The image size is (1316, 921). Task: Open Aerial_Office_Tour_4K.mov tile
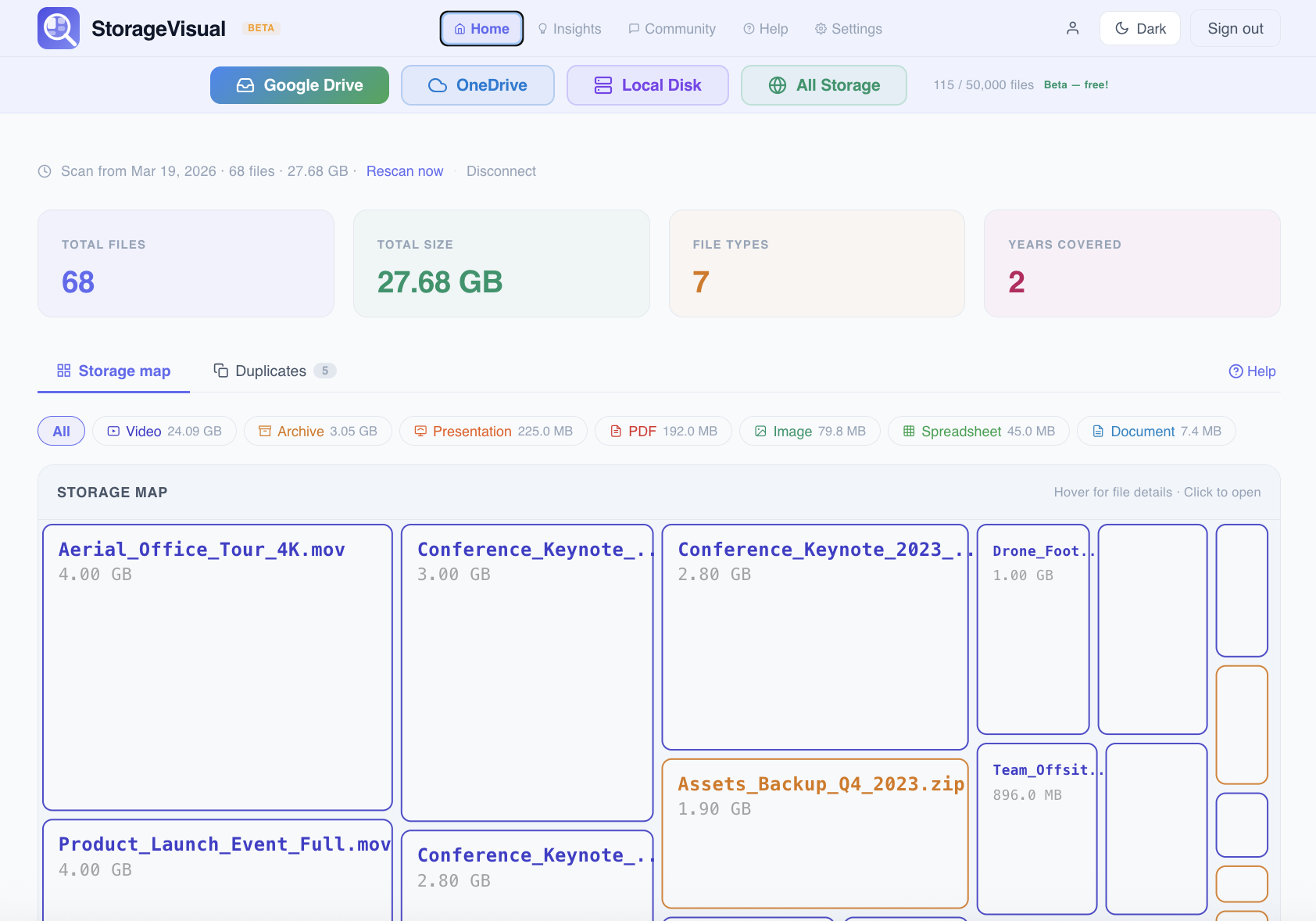click(x=217, y=667)
